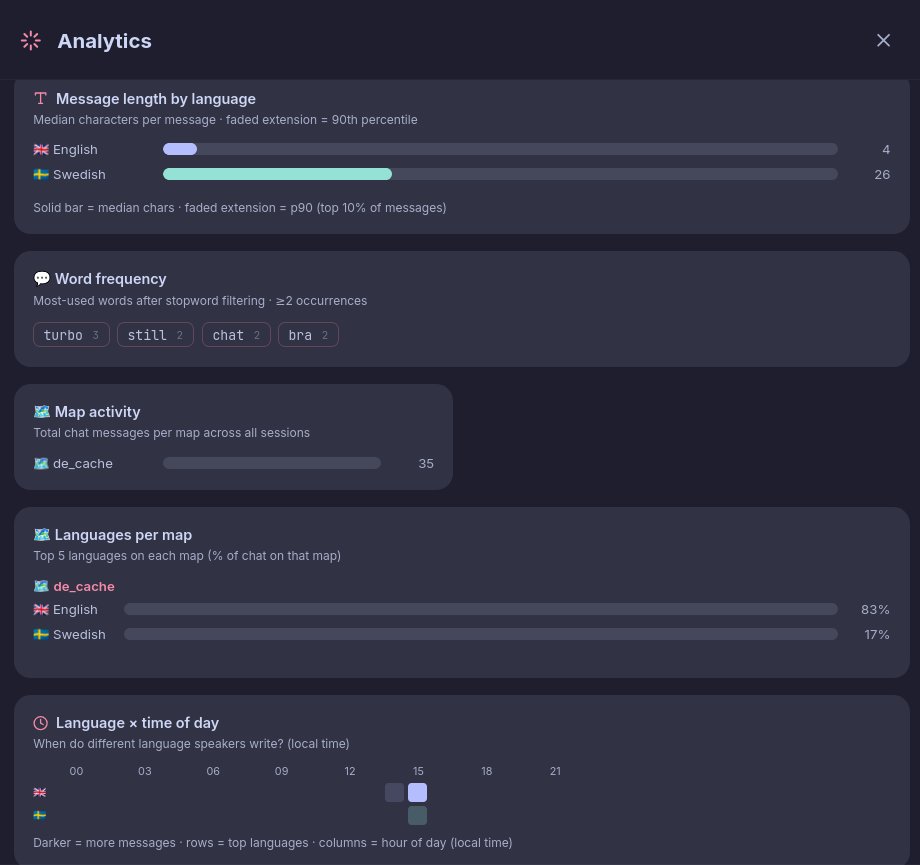
Task: Click Swedish 17% language bar
Action: [x=481, y=634]
